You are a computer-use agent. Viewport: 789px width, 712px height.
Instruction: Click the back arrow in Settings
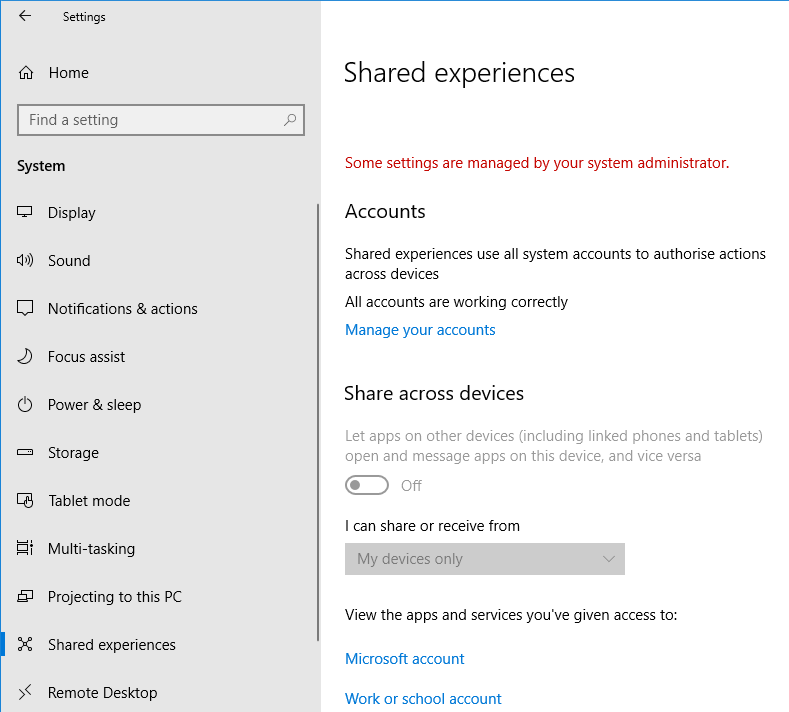[x=25, y=16]
